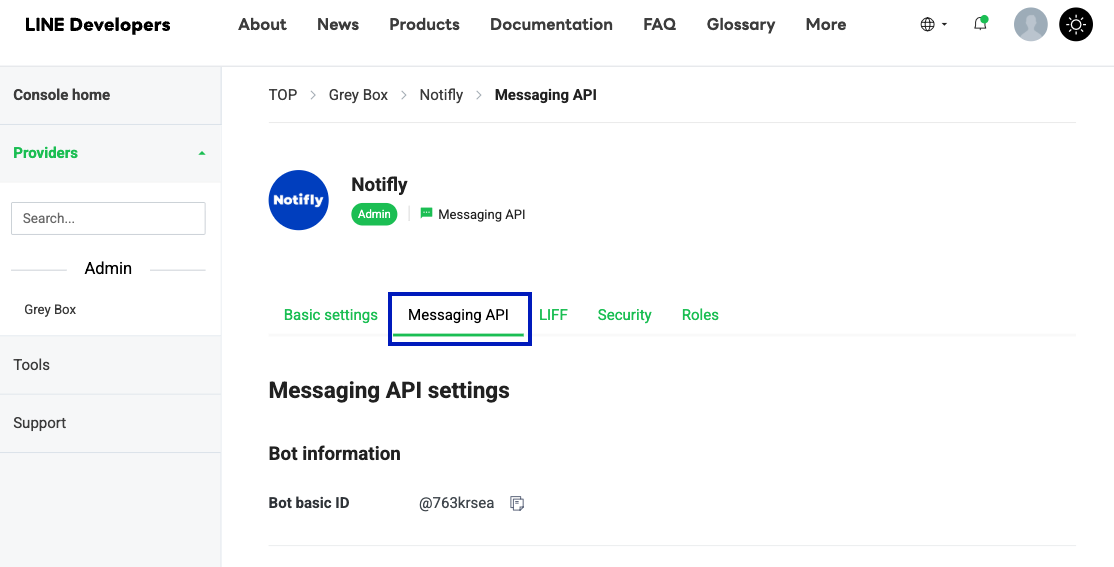Click the Messaging API settings heading

tap(389, 390)
